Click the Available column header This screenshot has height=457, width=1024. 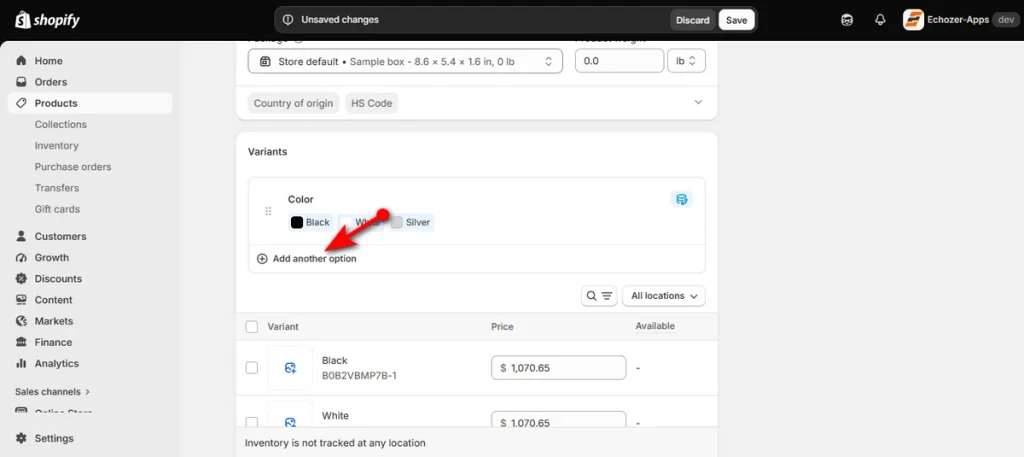tap(655, 326)
